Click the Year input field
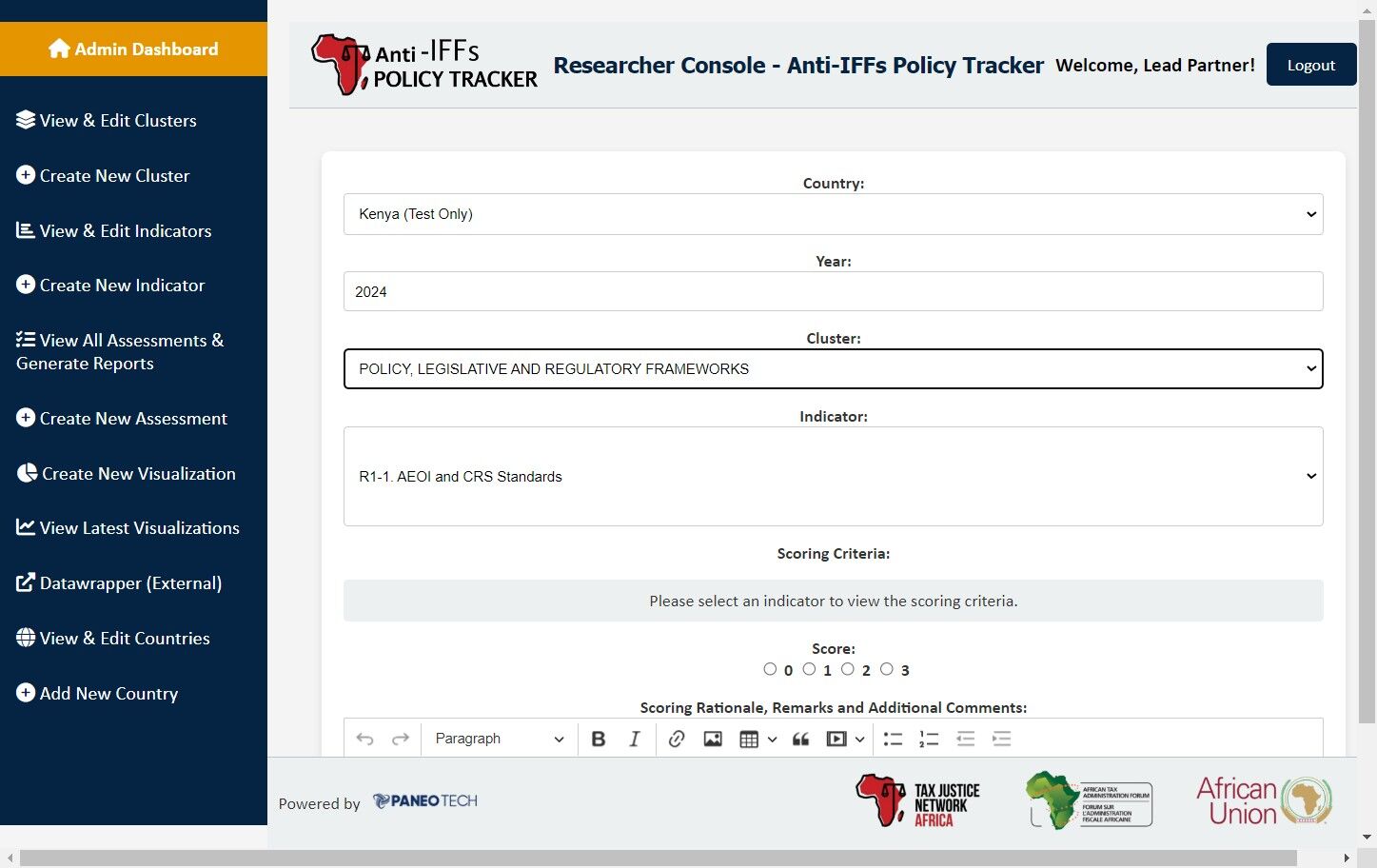The height and width of the screenshot is (868, 1377). click(833, 291)
